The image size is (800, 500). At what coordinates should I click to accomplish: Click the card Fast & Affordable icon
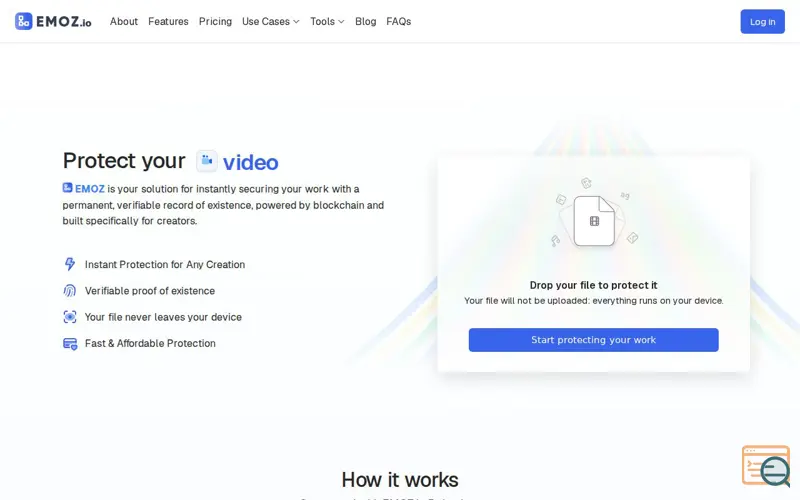click(70, 344)
